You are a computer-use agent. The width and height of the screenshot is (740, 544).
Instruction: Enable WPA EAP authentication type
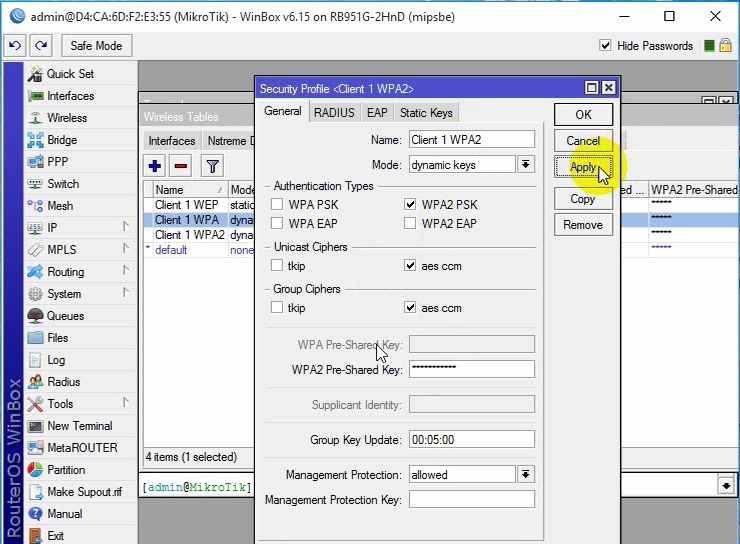click(x=277, y=223)
